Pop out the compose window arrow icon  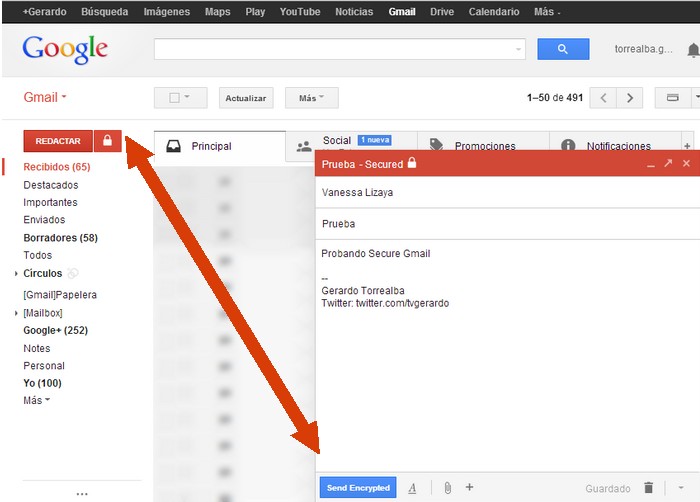[668, 163]
